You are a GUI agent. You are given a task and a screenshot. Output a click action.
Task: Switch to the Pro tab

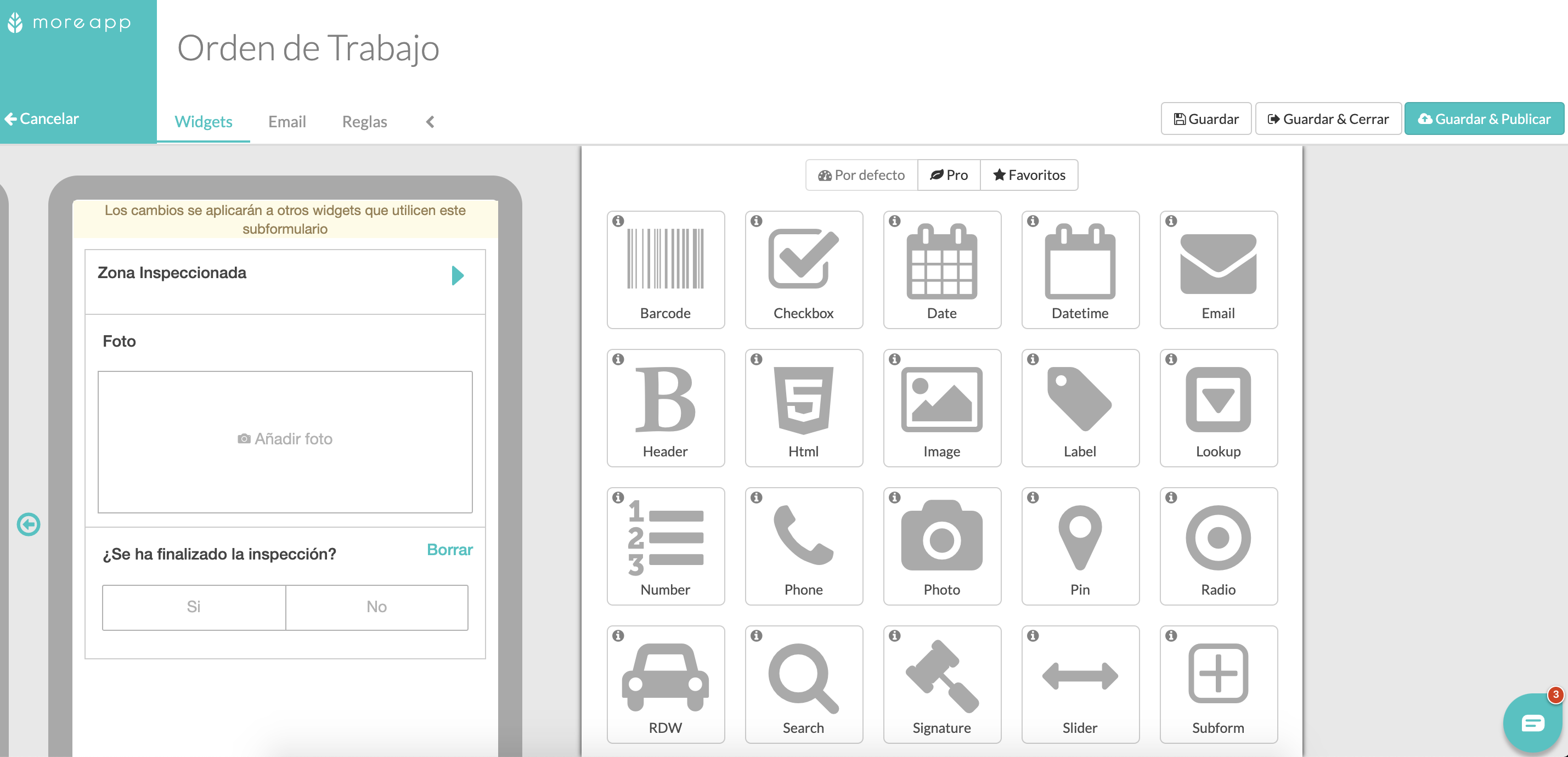tap(947, 175)
